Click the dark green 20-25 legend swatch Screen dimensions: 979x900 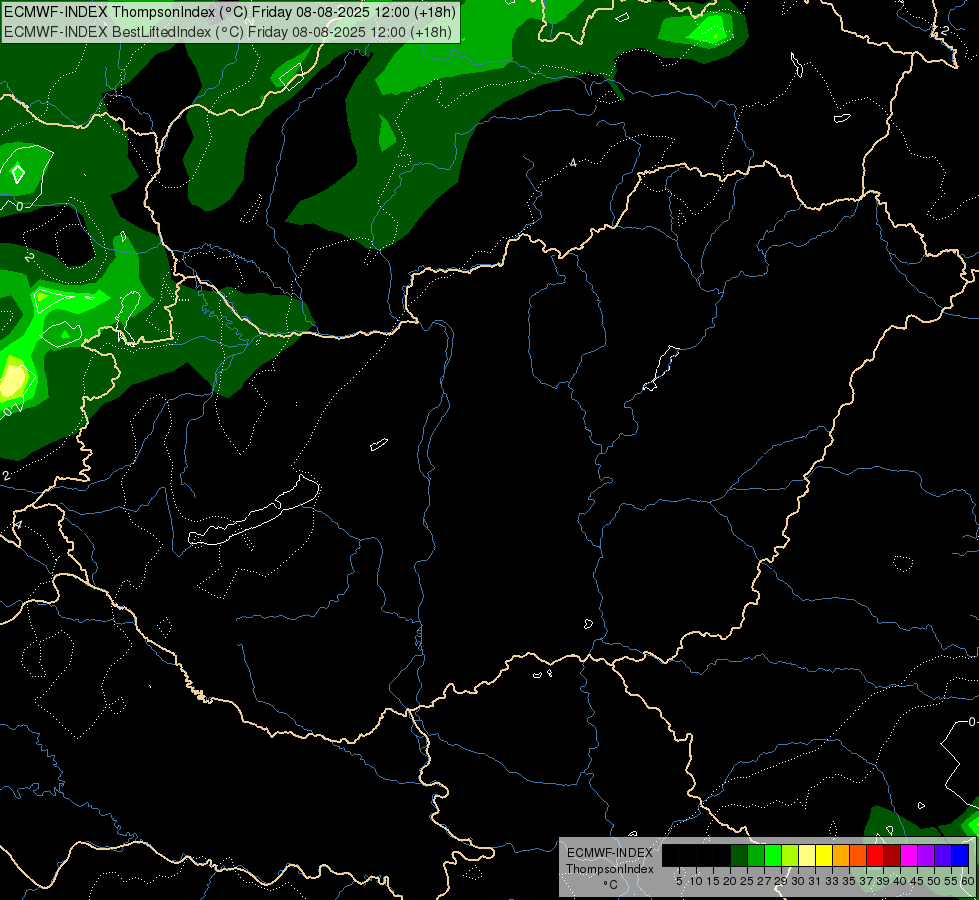739,855
